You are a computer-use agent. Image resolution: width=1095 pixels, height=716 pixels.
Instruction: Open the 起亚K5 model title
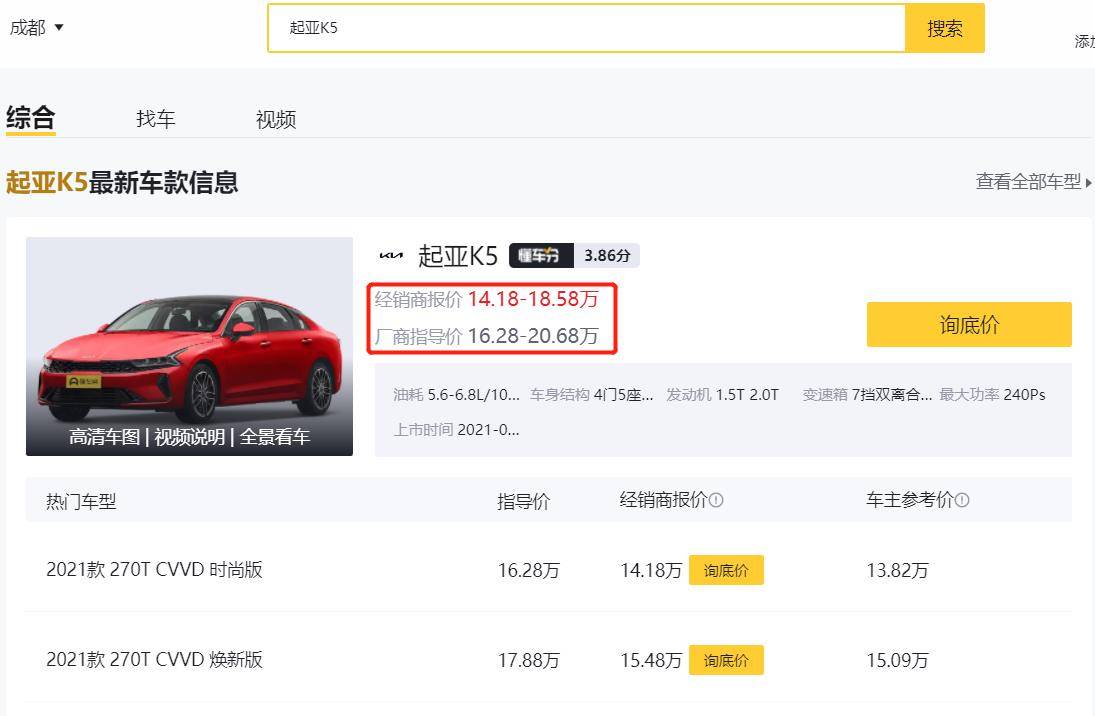click(x=458, y=256)
